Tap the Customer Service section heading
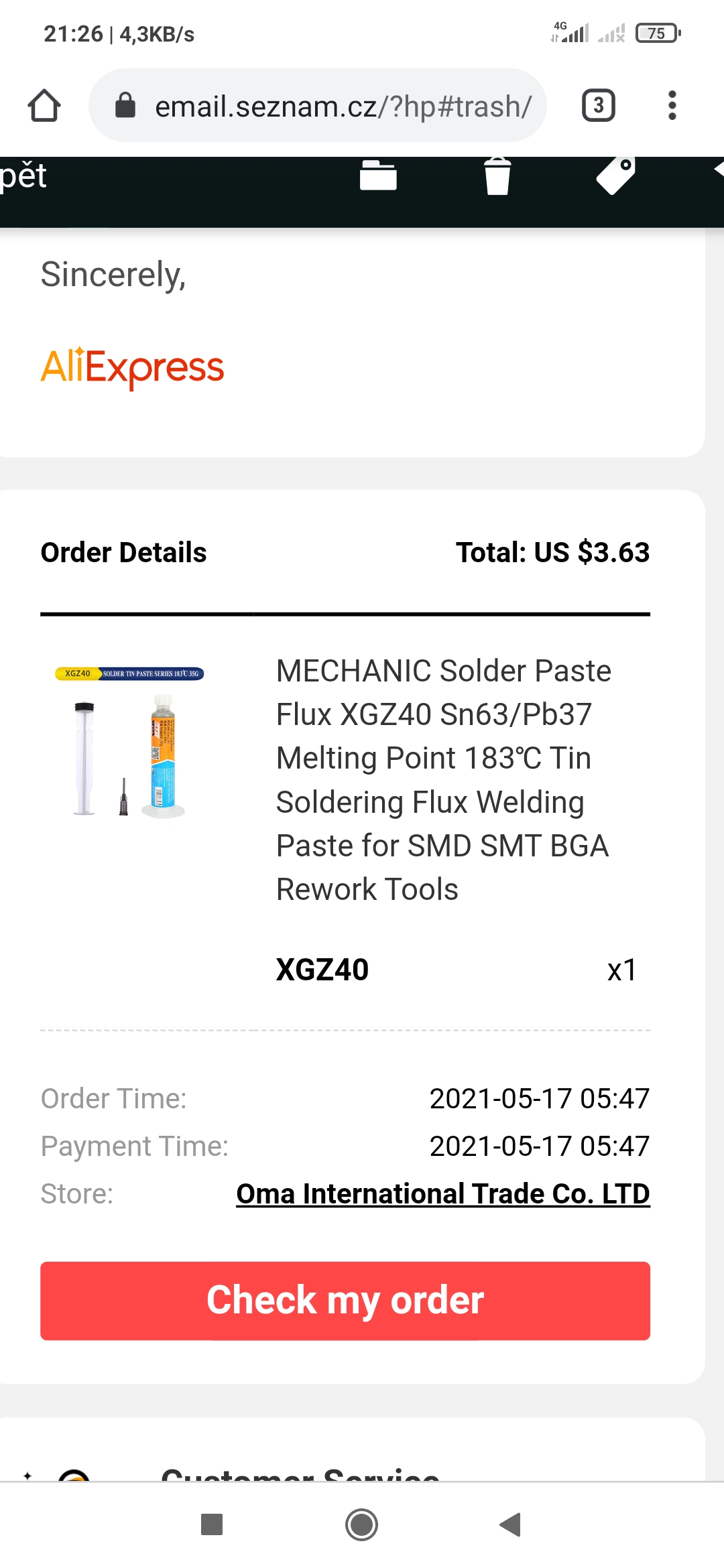This screenshot has height=1568, width=724. tap(300, 1474)
